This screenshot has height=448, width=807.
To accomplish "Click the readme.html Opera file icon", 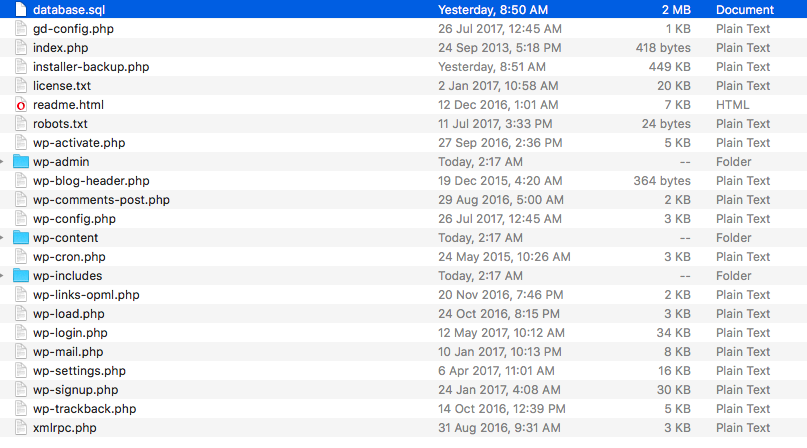I will pos(21,105).
